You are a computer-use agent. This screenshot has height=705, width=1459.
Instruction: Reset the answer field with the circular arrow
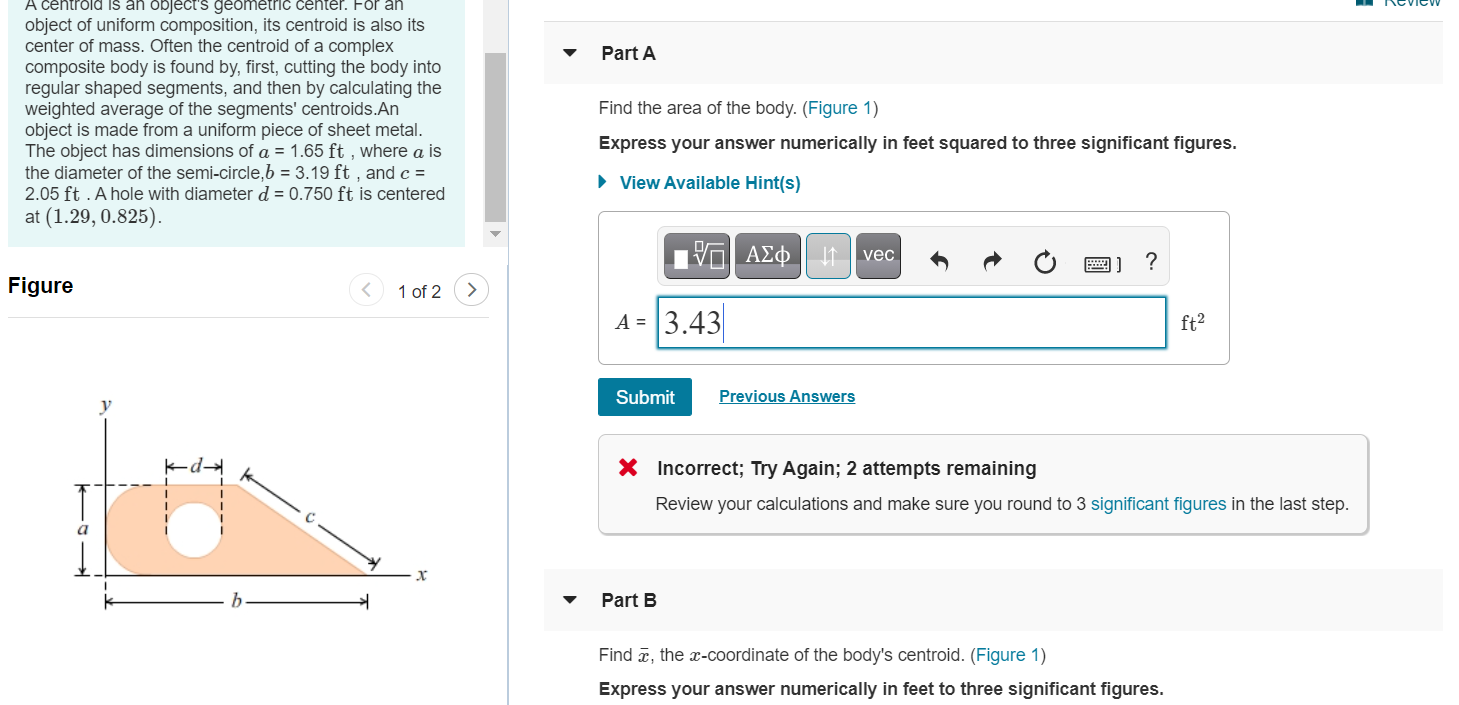[x=1044, y=262]
